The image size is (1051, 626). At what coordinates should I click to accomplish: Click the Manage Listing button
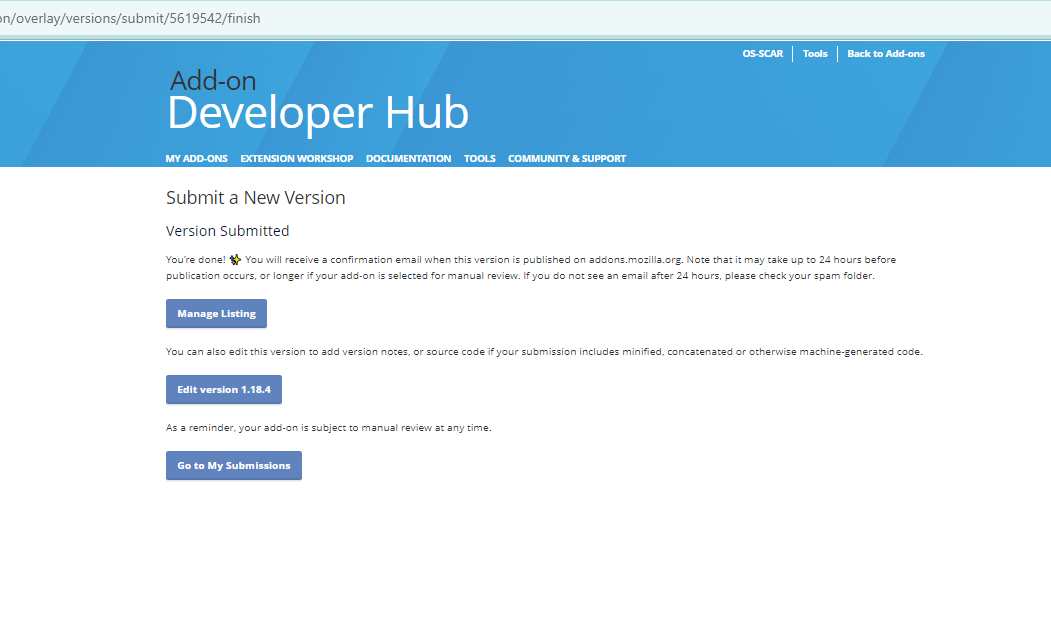coord(216,313)
